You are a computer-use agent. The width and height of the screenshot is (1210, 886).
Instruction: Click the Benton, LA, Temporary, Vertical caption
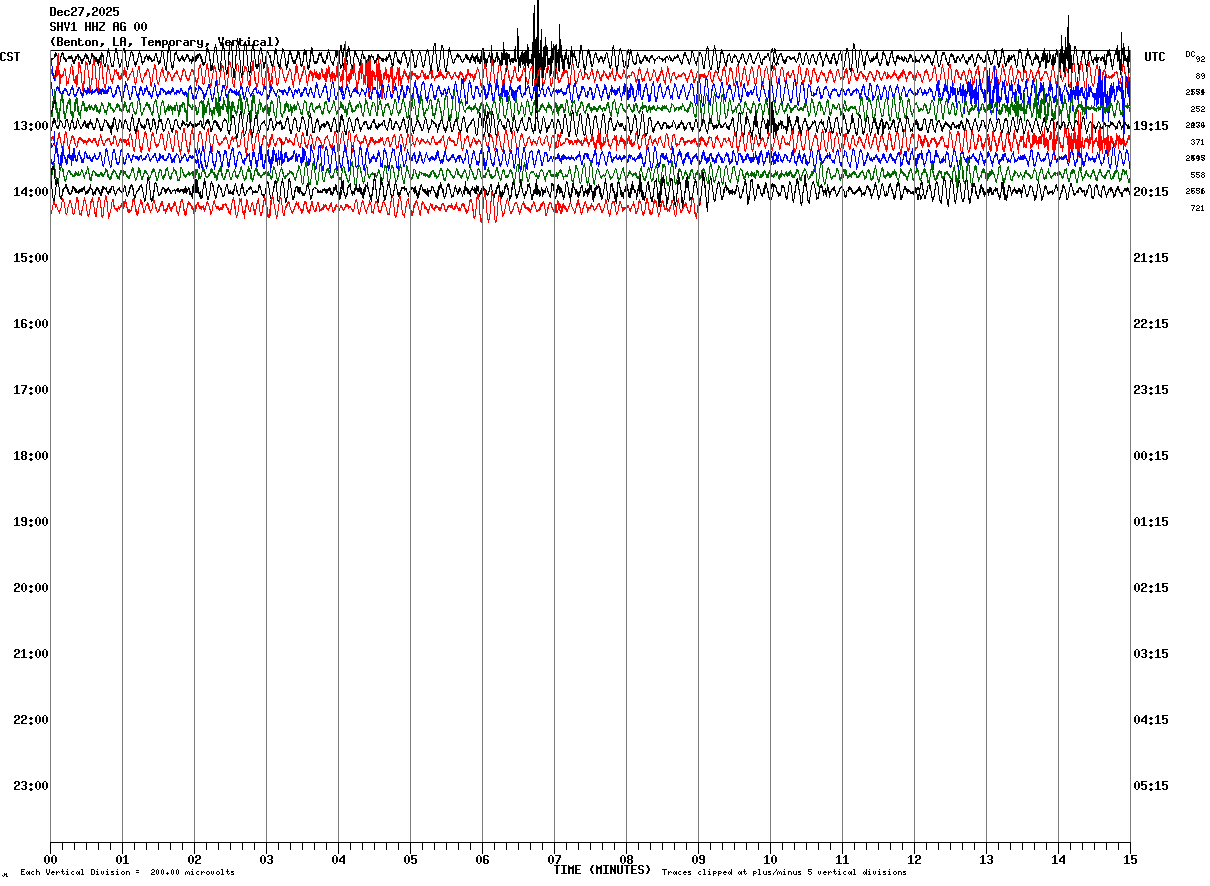(x=165, y=42)
